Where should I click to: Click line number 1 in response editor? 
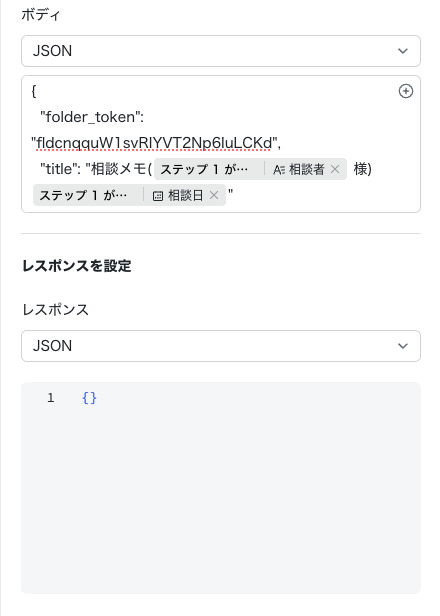[x=51, y=398]
